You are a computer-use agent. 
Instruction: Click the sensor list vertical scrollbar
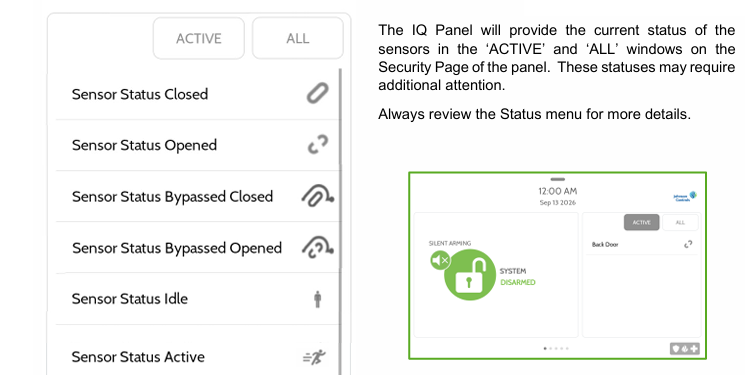[341, 221]
